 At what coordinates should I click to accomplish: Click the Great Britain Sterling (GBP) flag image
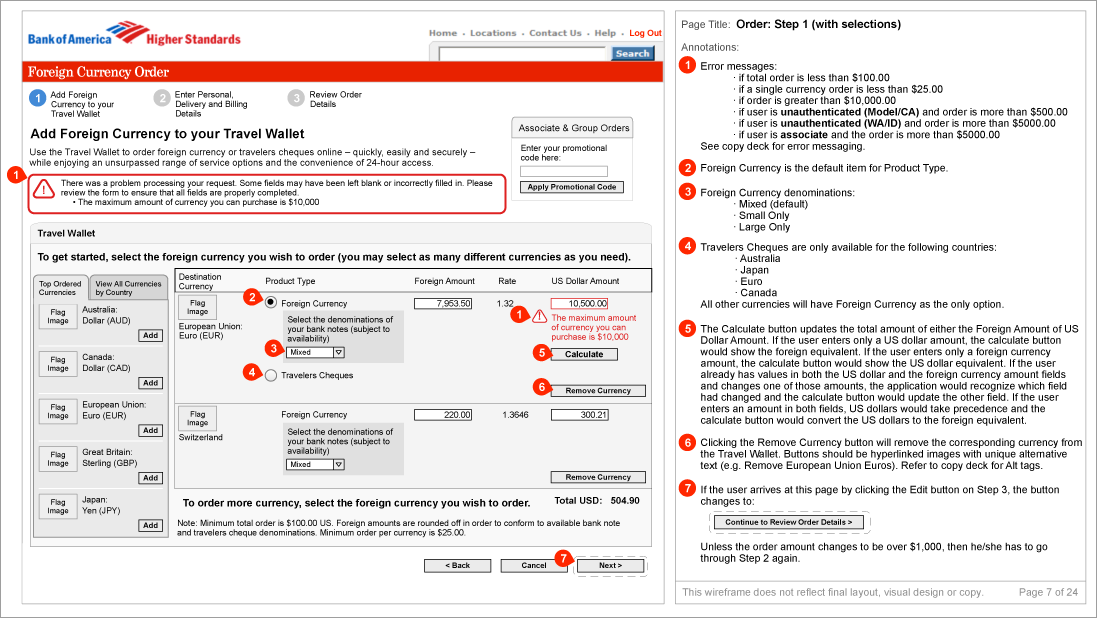click(58, 459)
